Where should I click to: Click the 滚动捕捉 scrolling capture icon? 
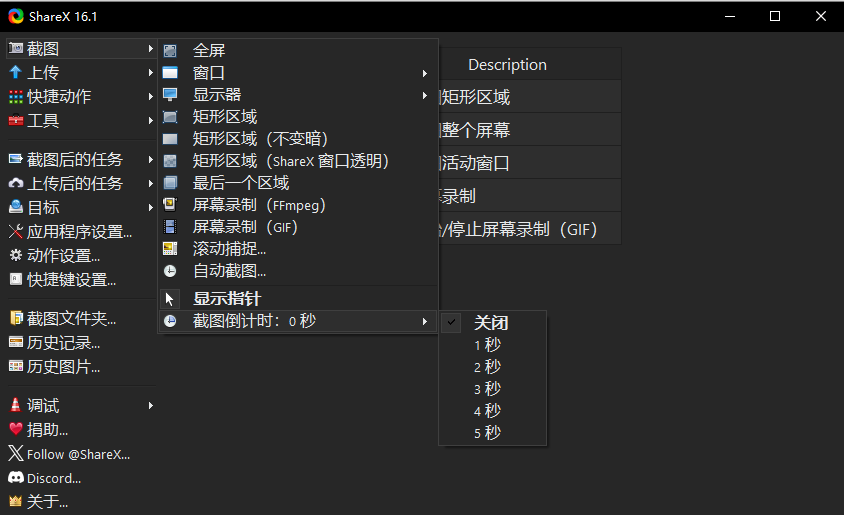click(170, 249)
